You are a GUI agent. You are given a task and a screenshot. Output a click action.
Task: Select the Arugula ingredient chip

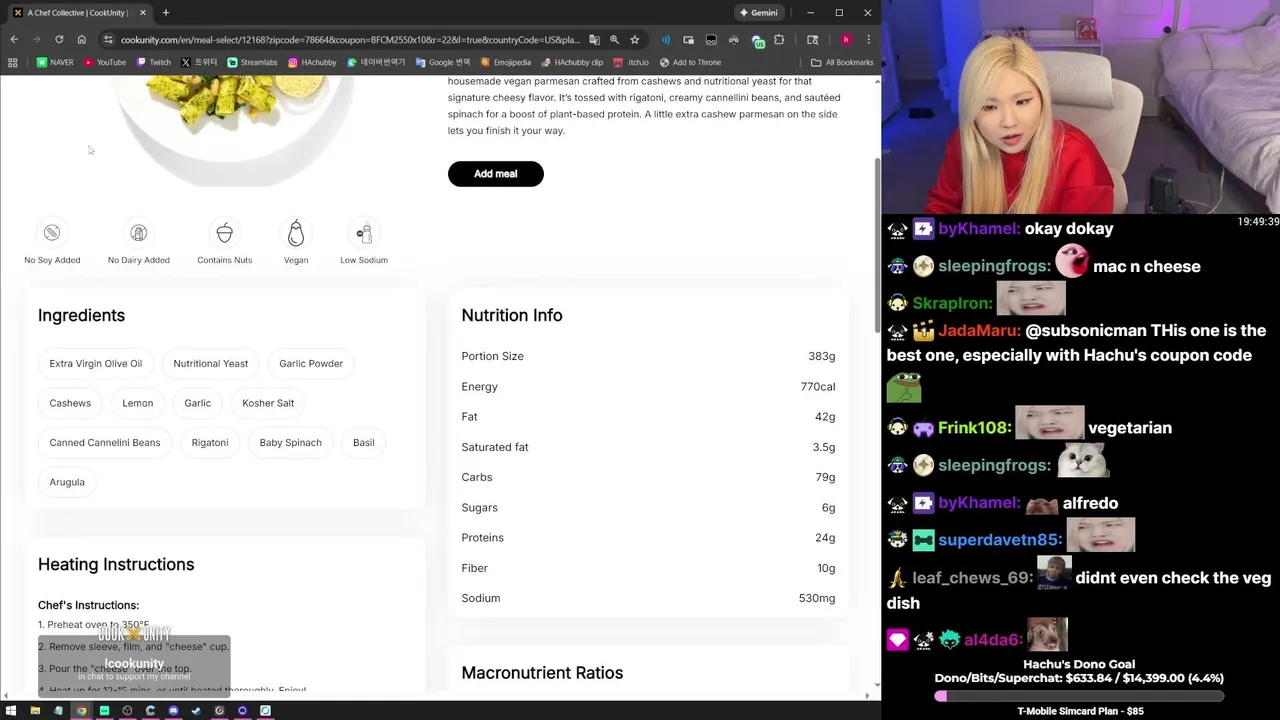click(x=67, y=482)
